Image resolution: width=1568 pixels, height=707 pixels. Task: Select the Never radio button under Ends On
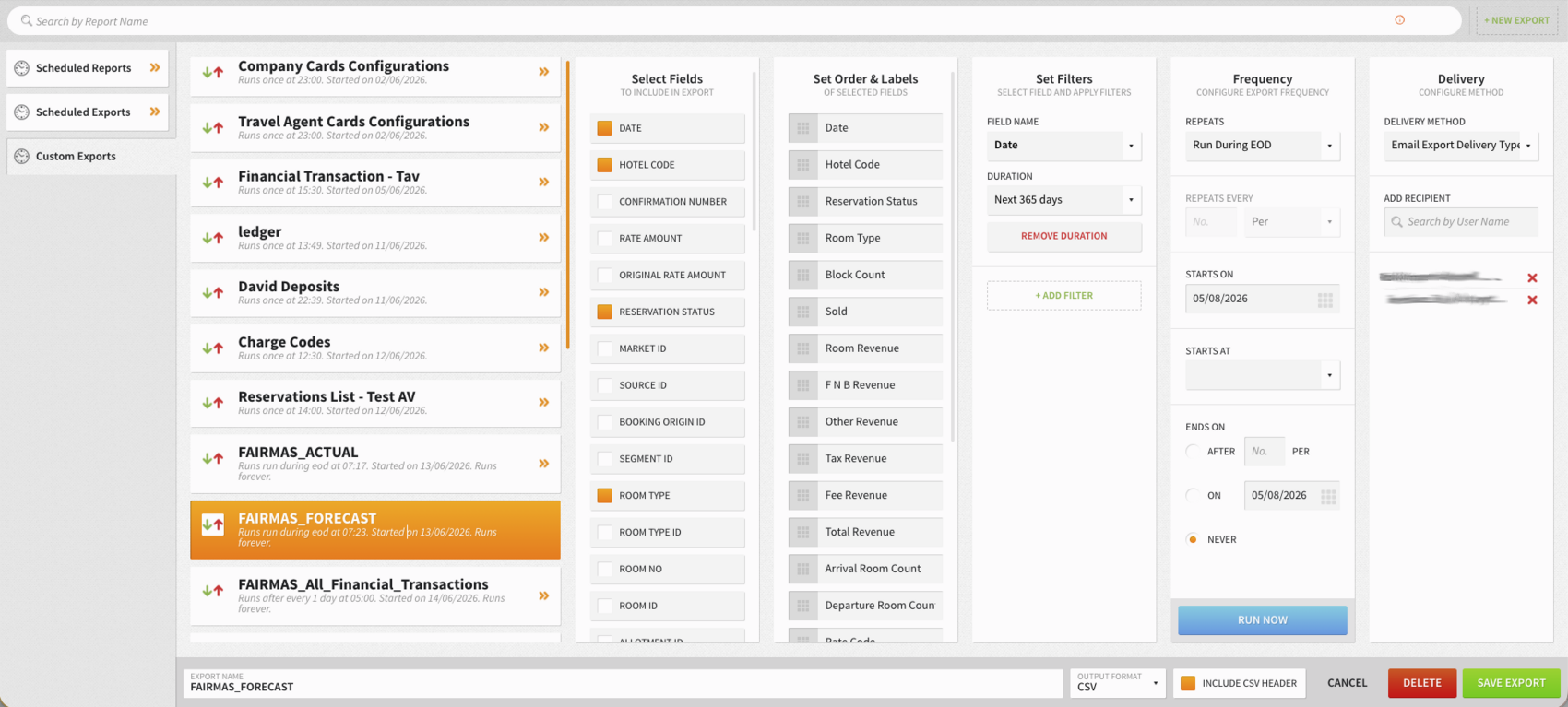pos(1193,539)
